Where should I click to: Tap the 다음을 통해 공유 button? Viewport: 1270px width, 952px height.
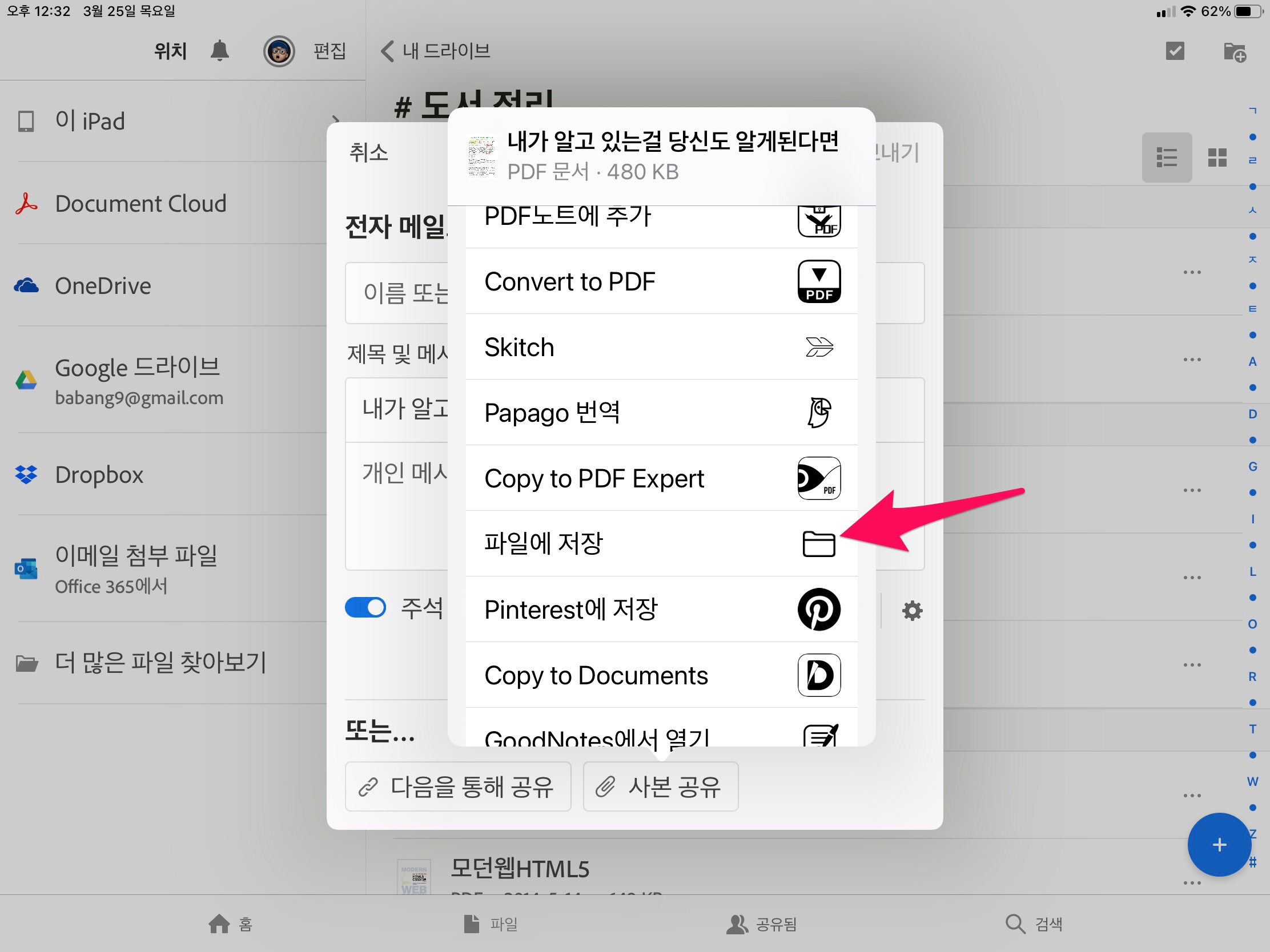(x=457, y=786)
